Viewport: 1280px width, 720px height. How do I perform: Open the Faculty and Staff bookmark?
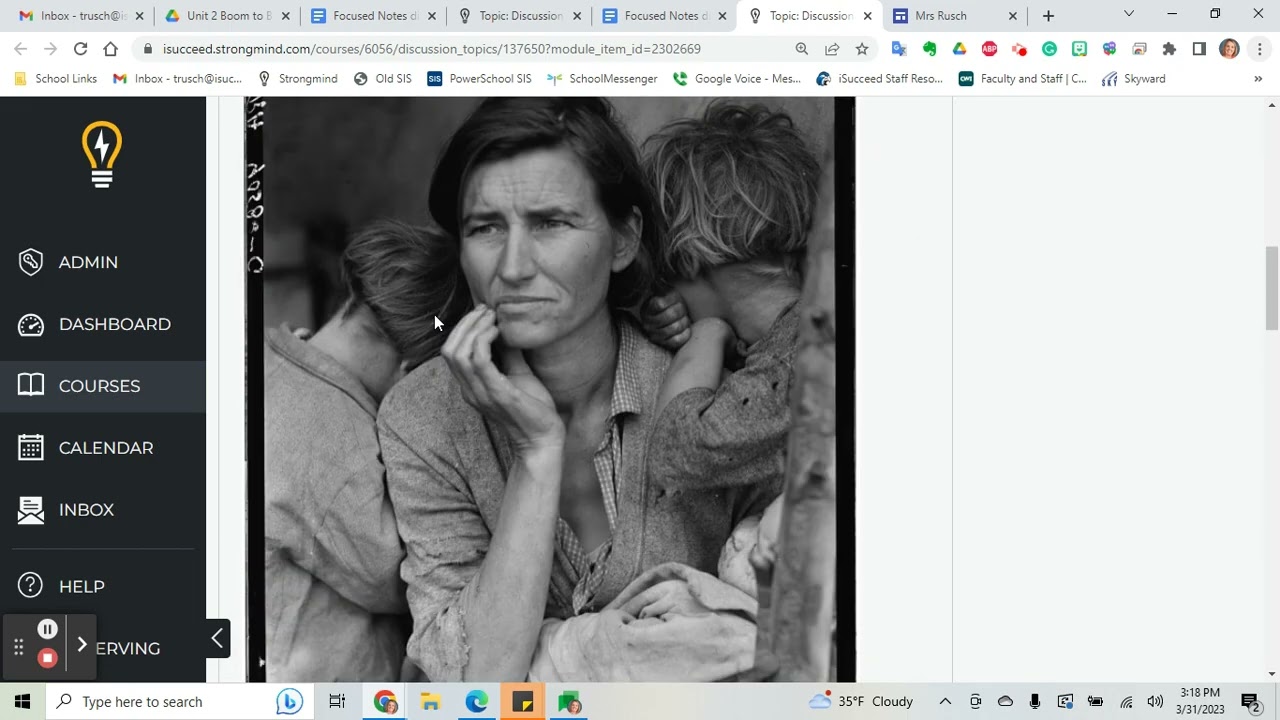point(1022,79)
